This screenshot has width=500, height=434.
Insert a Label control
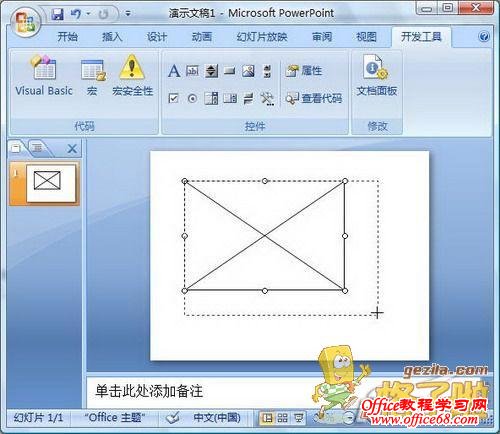point(174,71)
